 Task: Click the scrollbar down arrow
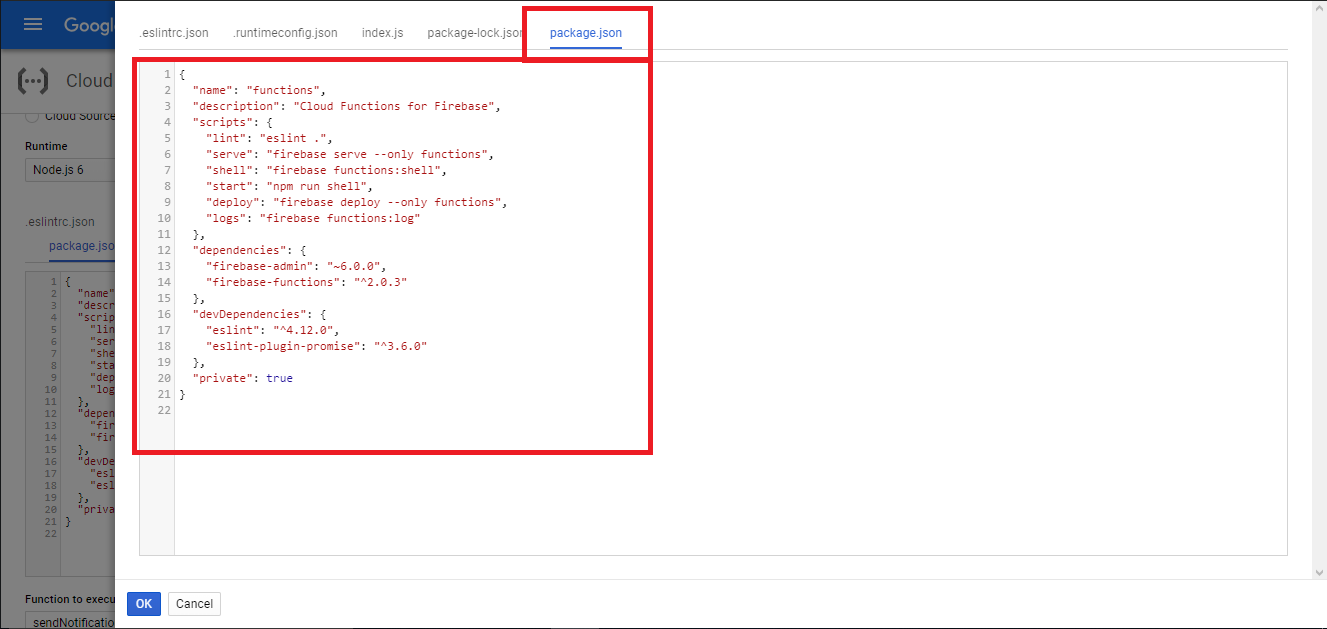pos(1319,572)
